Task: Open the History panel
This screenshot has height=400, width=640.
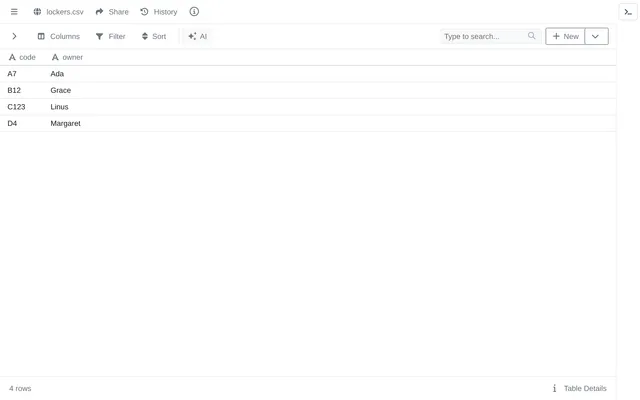Action: click(159, 12)
